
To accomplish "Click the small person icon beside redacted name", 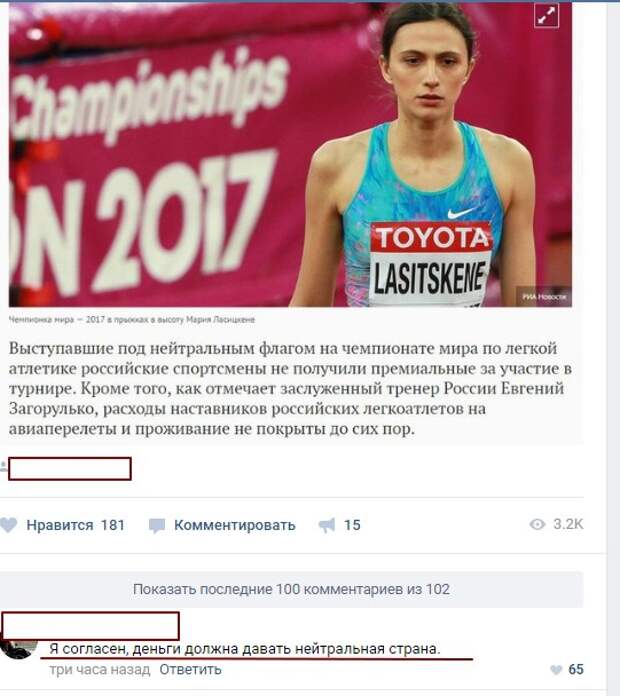I will (x=4, y=467).
